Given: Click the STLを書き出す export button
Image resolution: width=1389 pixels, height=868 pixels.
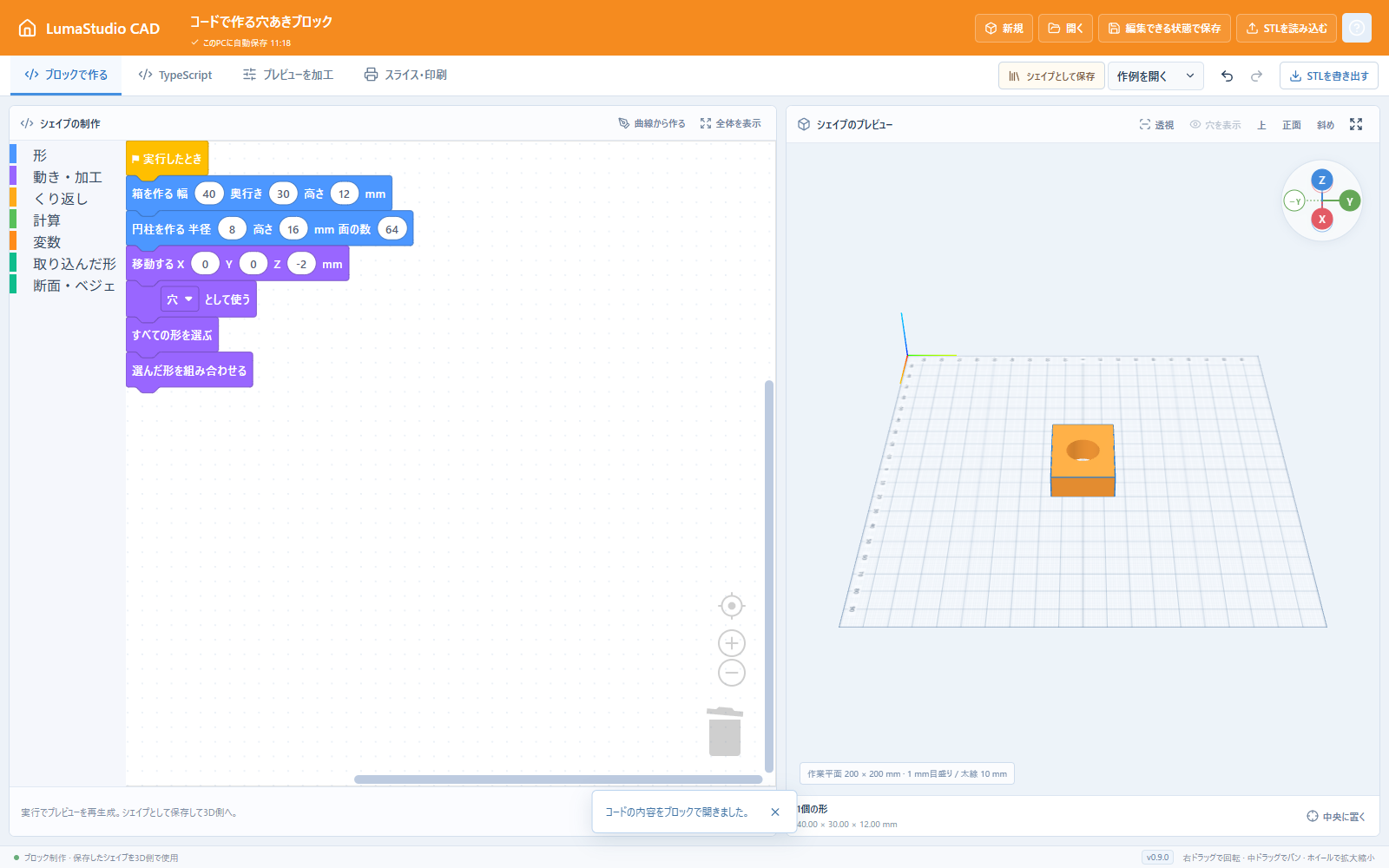Looking at the screenshot, I should tap(1328, 76).
